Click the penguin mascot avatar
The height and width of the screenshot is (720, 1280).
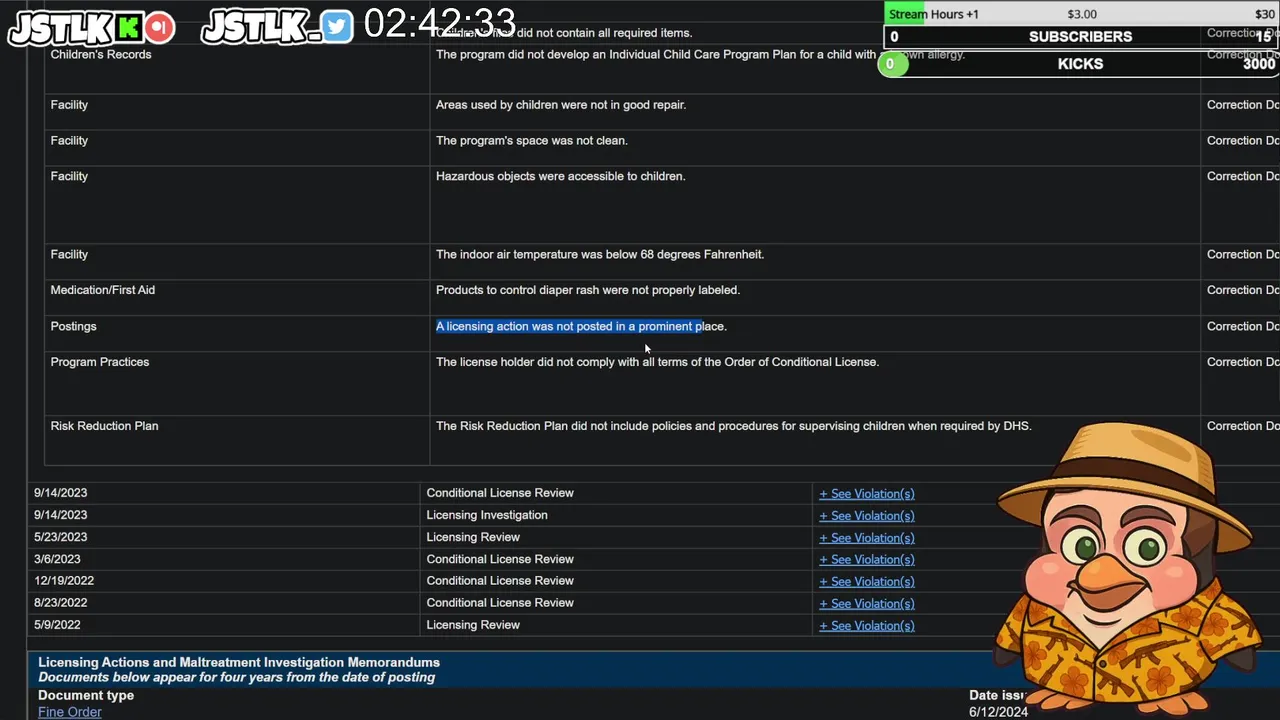[x=1125, y=570]
